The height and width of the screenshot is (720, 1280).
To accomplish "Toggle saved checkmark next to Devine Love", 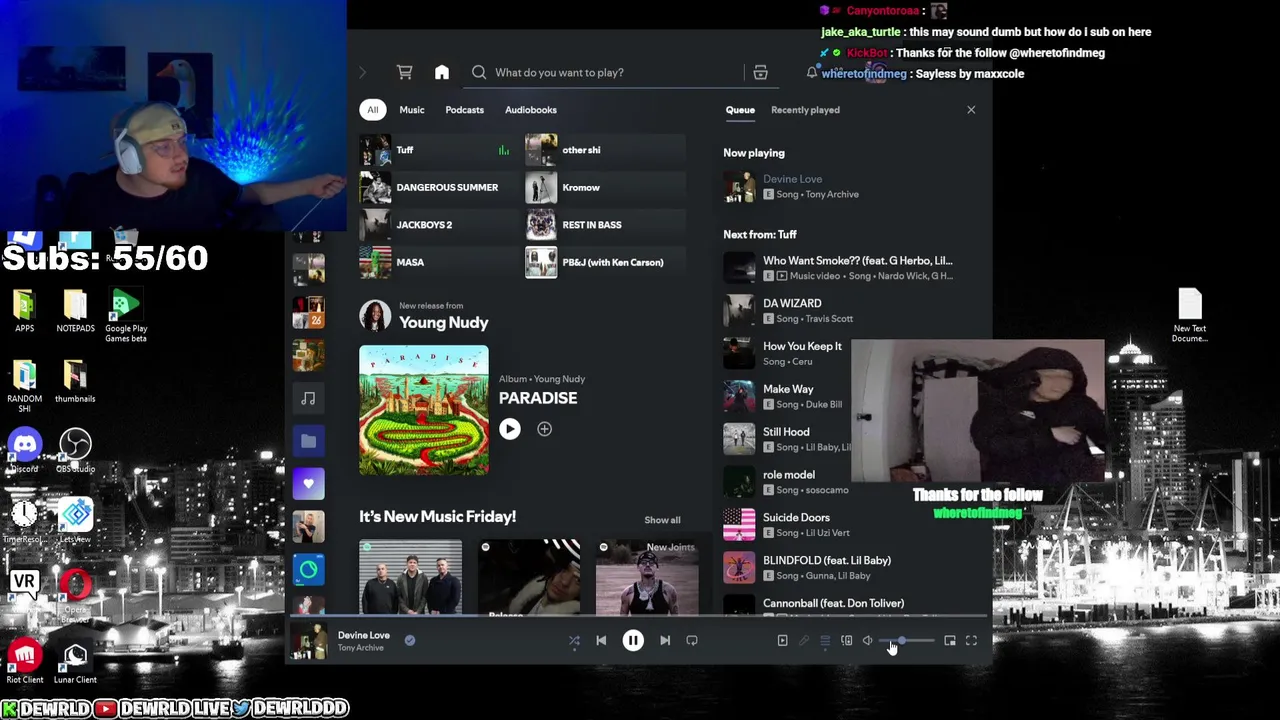I will [410, 641].
